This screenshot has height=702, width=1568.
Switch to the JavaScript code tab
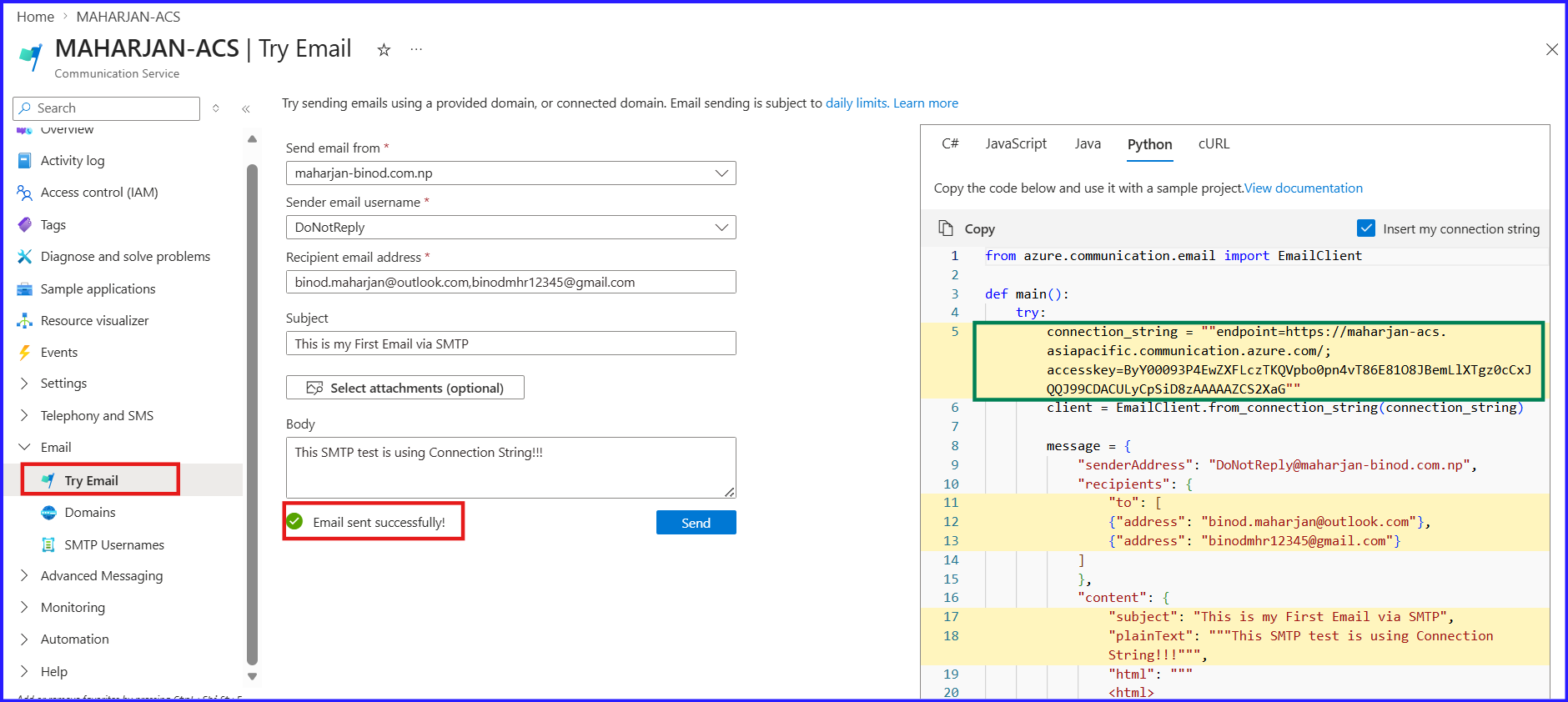1016,143
